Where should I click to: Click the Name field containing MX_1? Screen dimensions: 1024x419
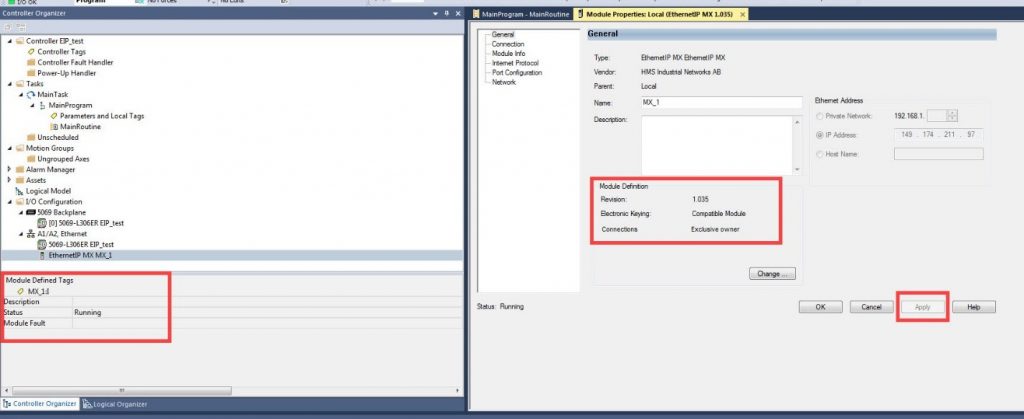click(722, 102)
